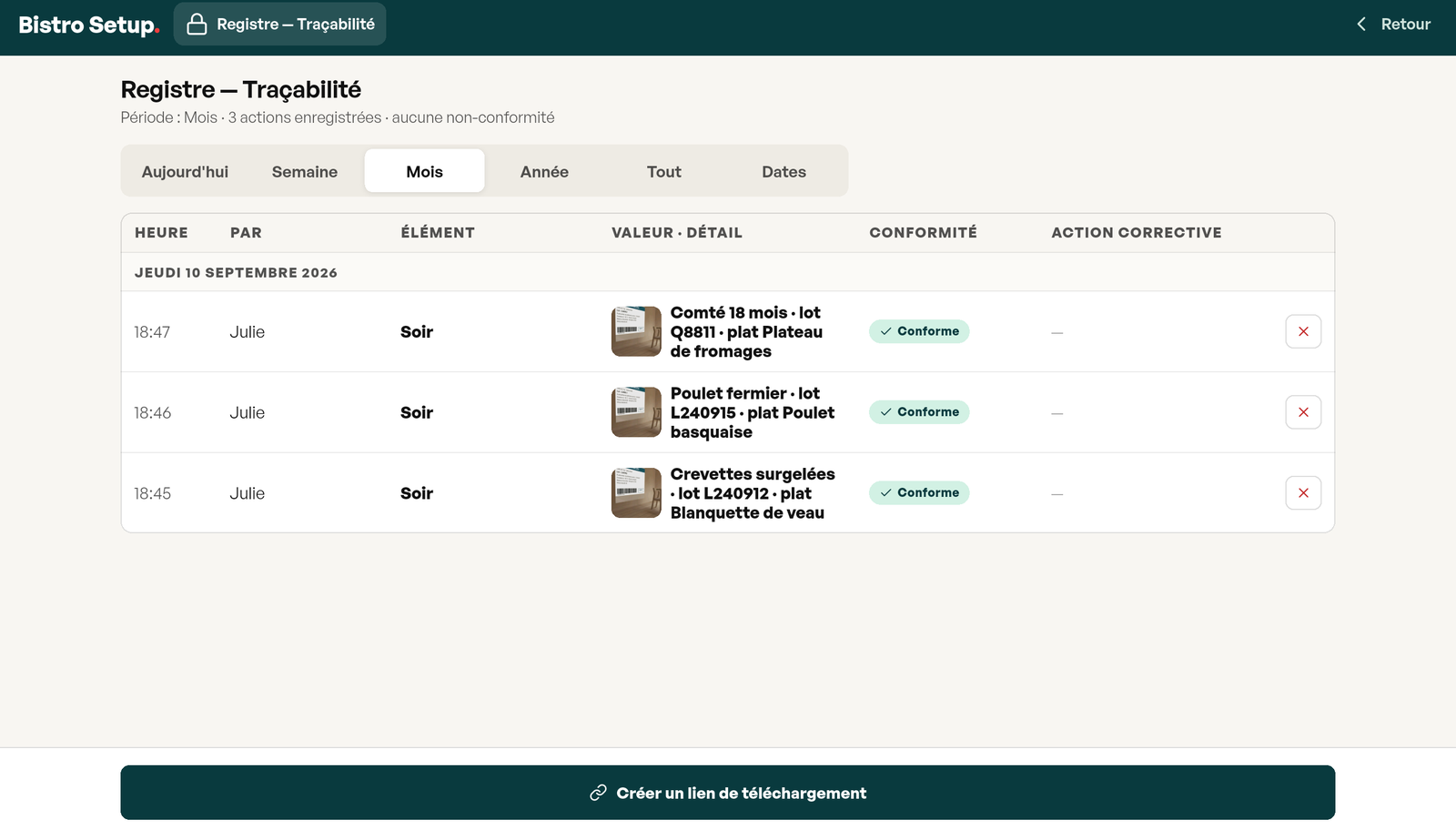
Task: Click Créer un lien de téléchargement
Action: coord(728,793)
